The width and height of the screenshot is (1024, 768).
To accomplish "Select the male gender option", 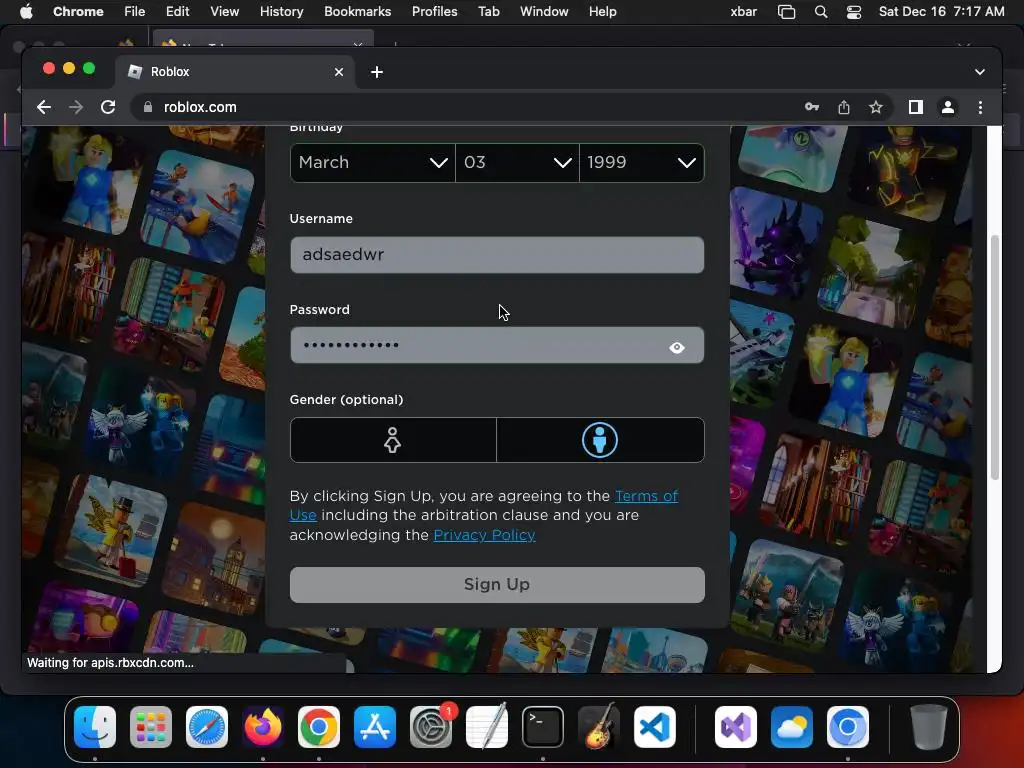I will tap(600, 440).
